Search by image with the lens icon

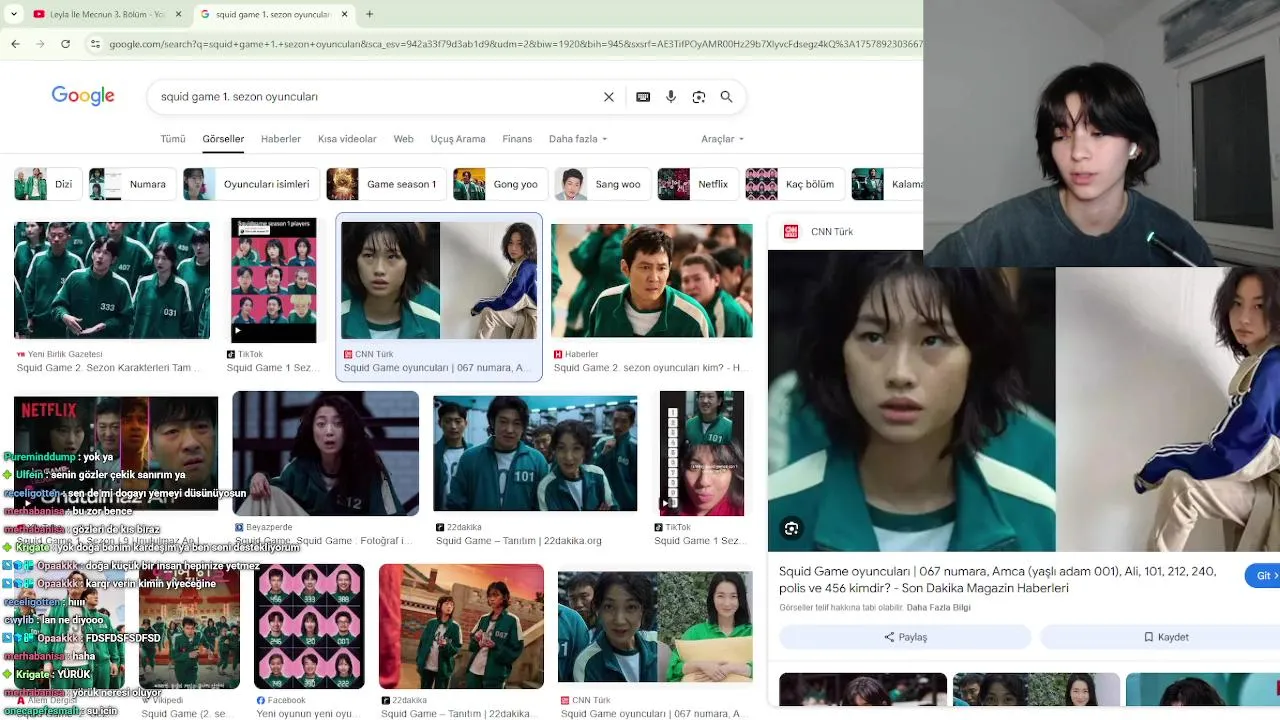coord(699,97)
